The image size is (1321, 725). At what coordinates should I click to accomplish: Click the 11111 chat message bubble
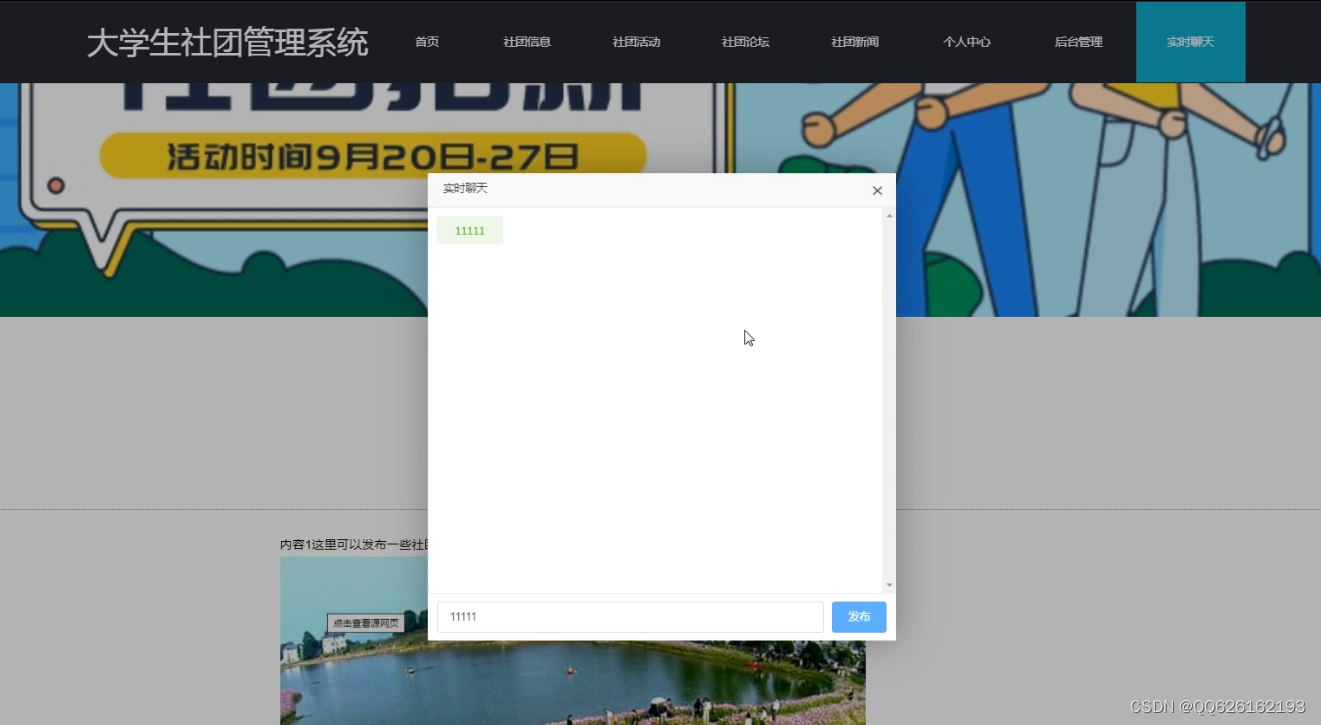[470, 230]
